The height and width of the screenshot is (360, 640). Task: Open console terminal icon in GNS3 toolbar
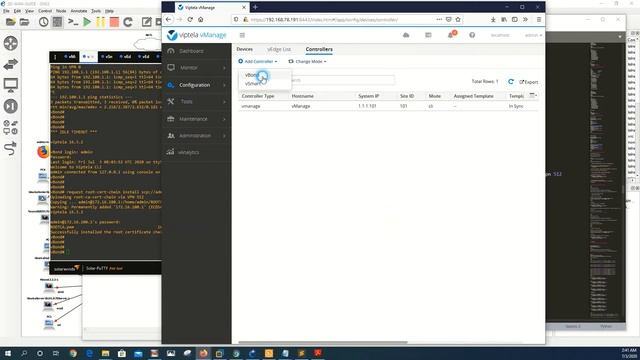point(73,22)
